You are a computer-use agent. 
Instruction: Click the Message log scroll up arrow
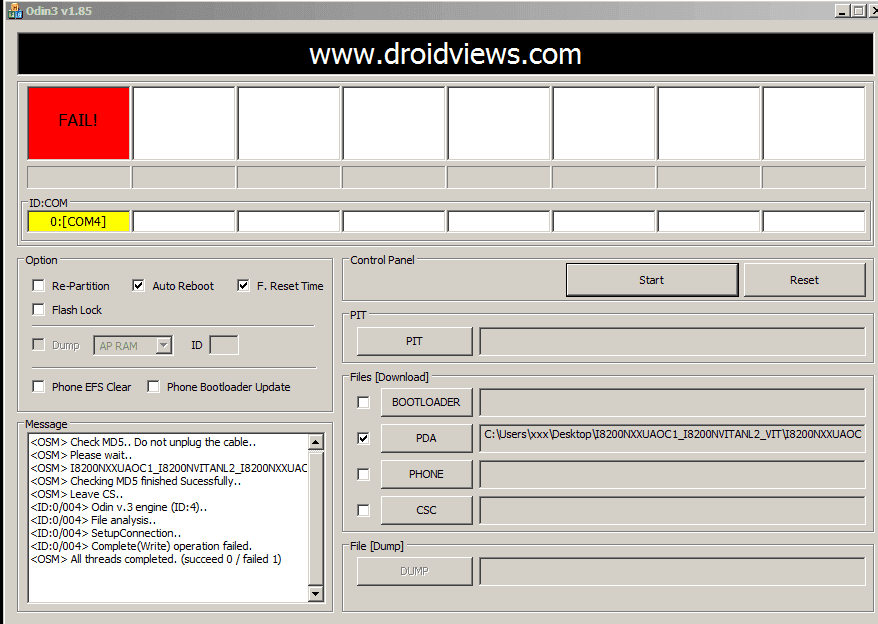point(316,443)
